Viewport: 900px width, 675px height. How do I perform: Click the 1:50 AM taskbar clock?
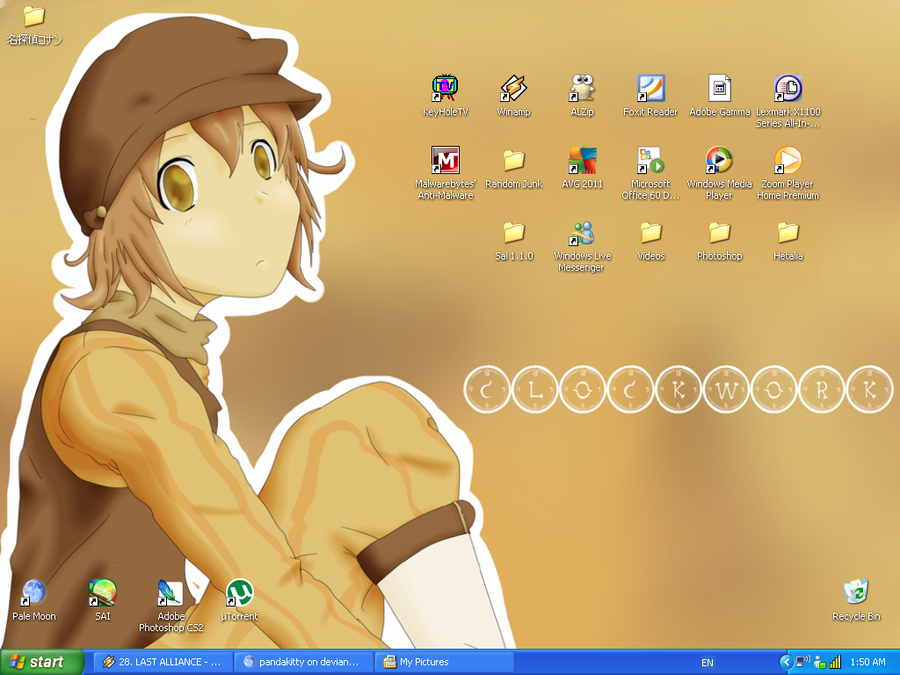[x=868, y=662]
